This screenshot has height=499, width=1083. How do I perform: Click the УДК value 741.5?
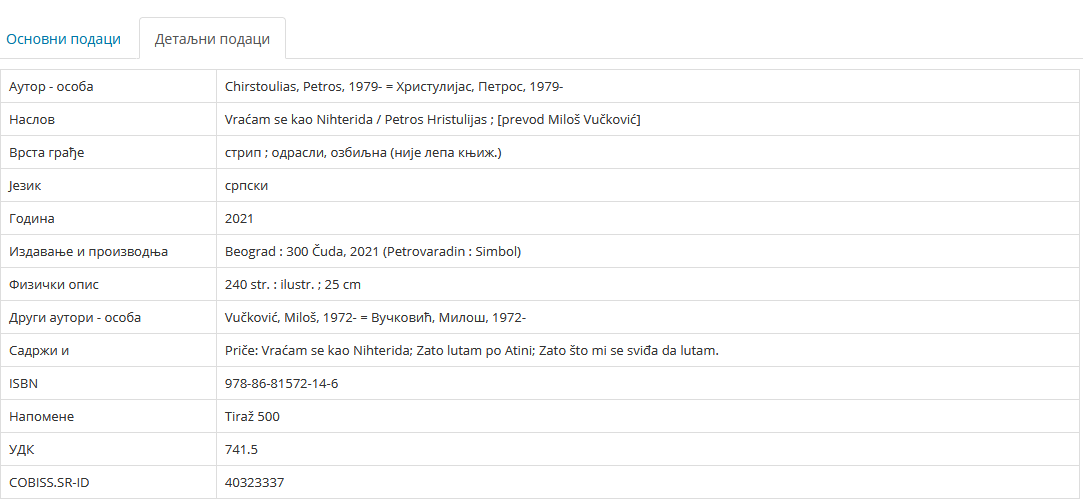[241, 450]
